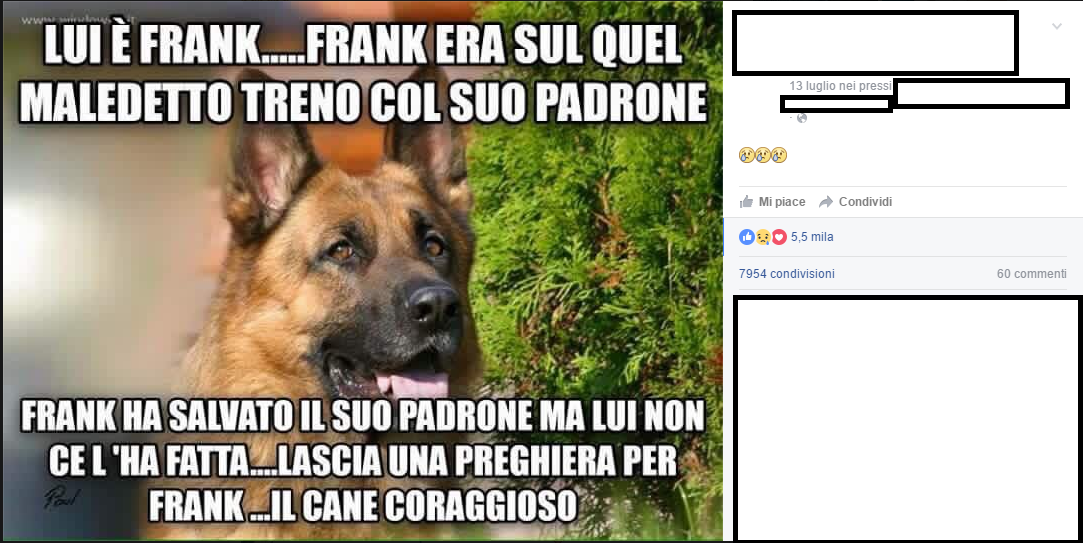Click the Mi piace text label
The image size is (1083, 543).
[x=782, y=202]
